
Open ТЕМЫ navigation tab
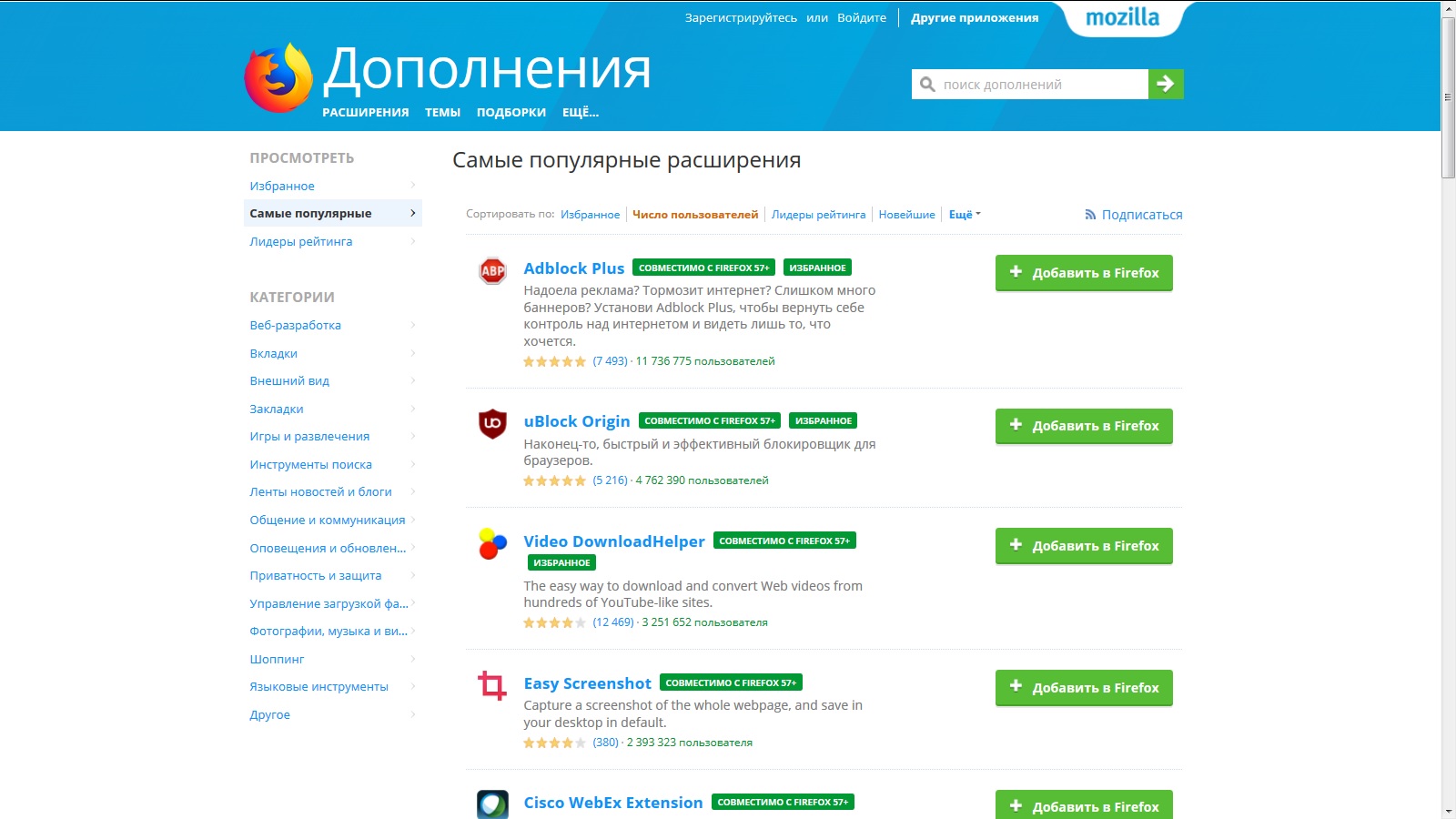[443, 112]
